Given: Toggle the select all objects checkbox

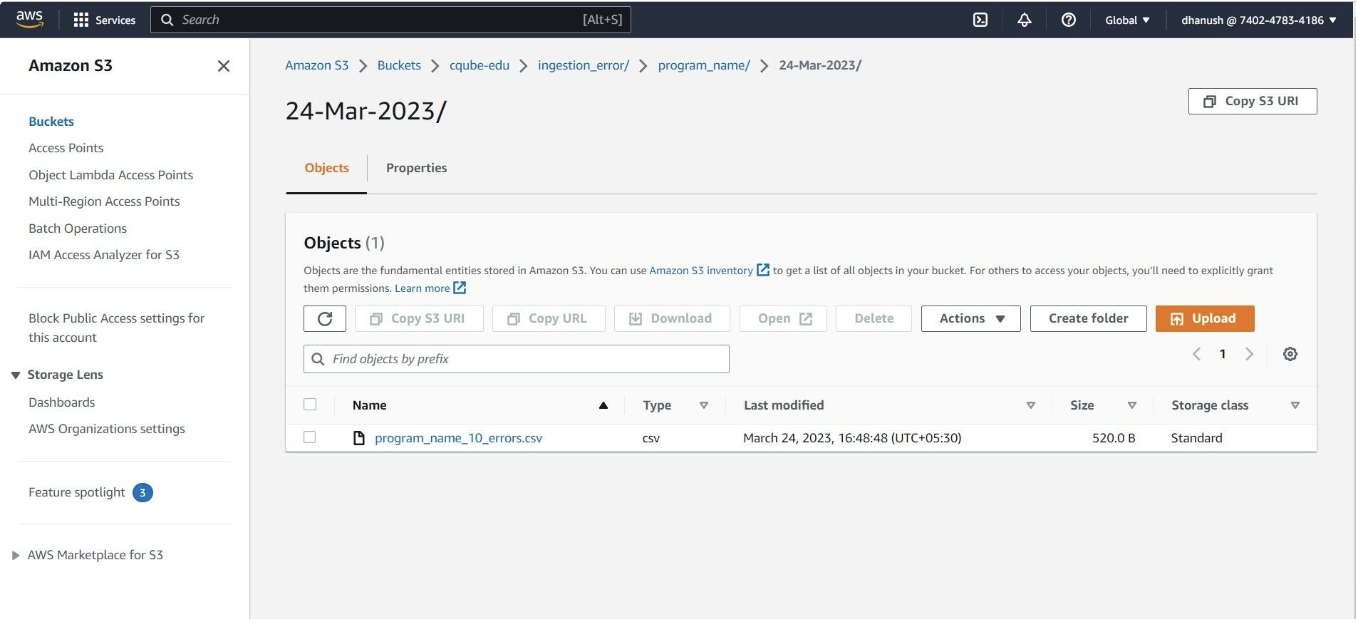Looking at the screenshot, I should click(x=310, y=405).
